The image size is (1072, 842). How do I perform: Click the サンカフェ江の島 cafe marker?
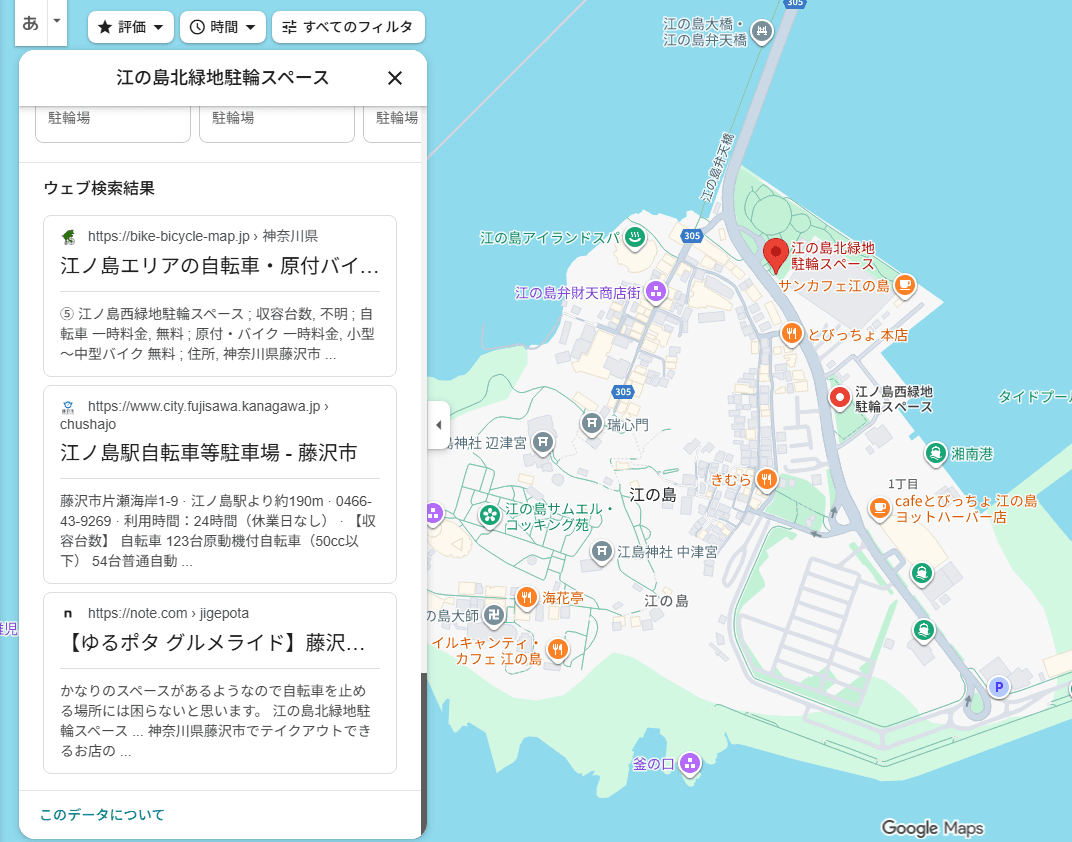[x=904, y=285]
